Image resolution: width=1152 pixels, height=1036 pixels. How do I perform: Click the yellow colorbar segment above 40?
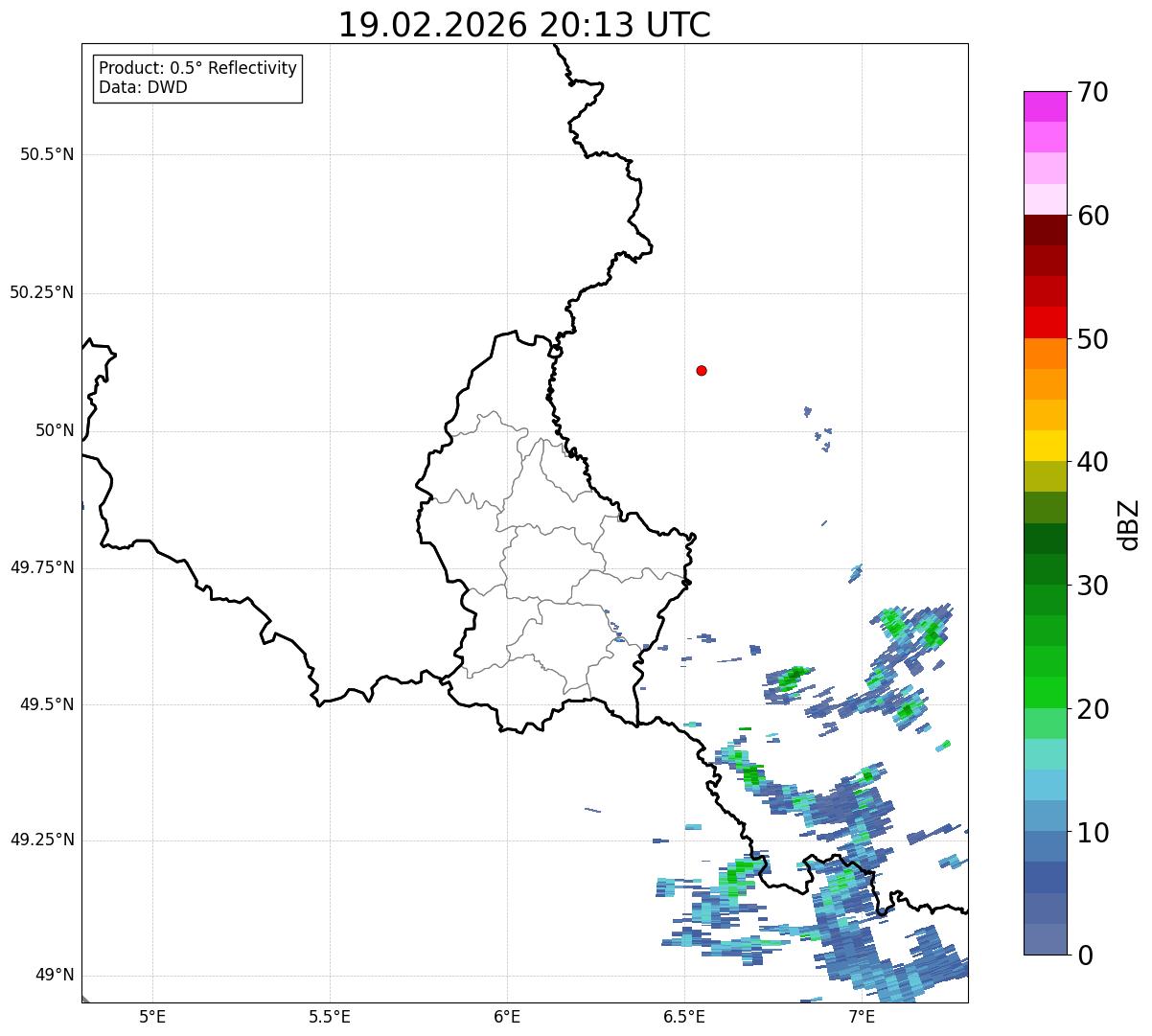(x=1046, y=446)
